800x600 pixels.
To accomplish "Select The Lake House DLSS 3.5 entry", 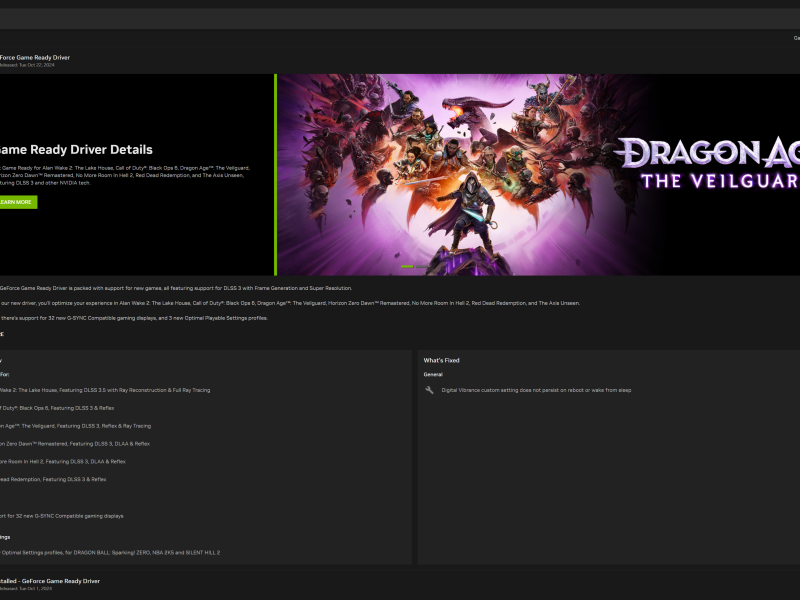I will pos(105,390).
